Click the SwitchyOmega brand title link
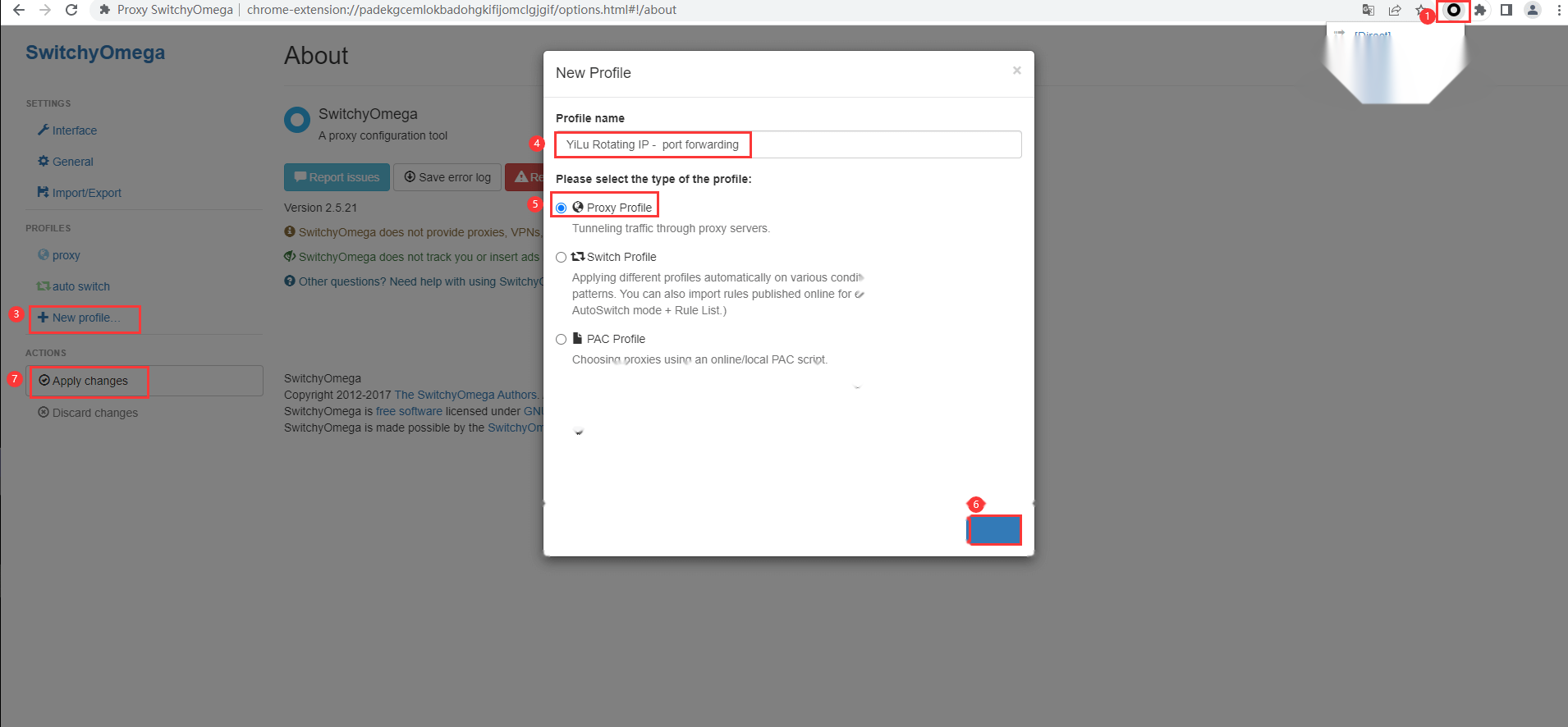Screen dimensions: 1568x727 point(95,53)
